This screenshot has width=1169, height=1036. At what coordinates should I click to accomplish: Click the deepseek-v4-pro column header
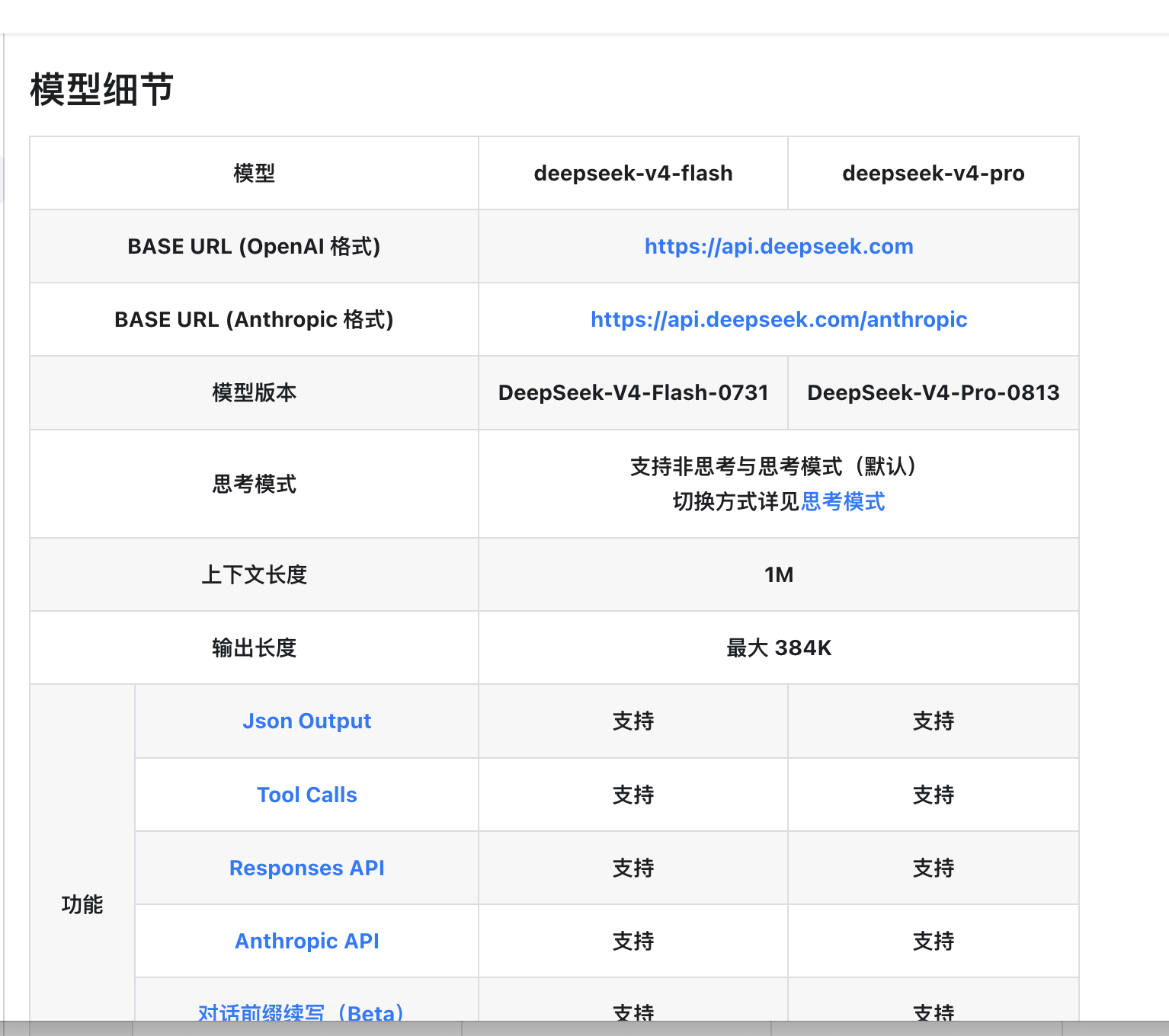pos(934,173)
